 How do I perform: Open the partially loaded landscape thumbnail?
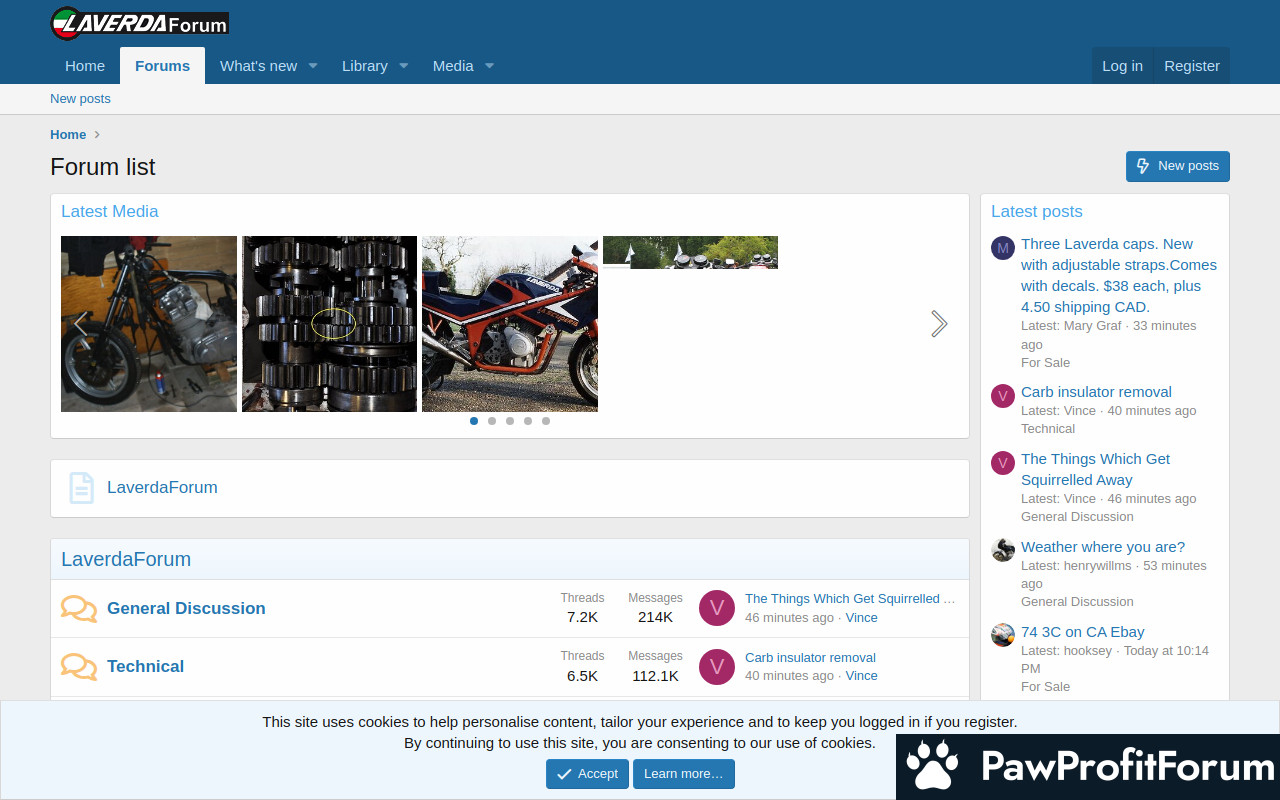(690, 252)
